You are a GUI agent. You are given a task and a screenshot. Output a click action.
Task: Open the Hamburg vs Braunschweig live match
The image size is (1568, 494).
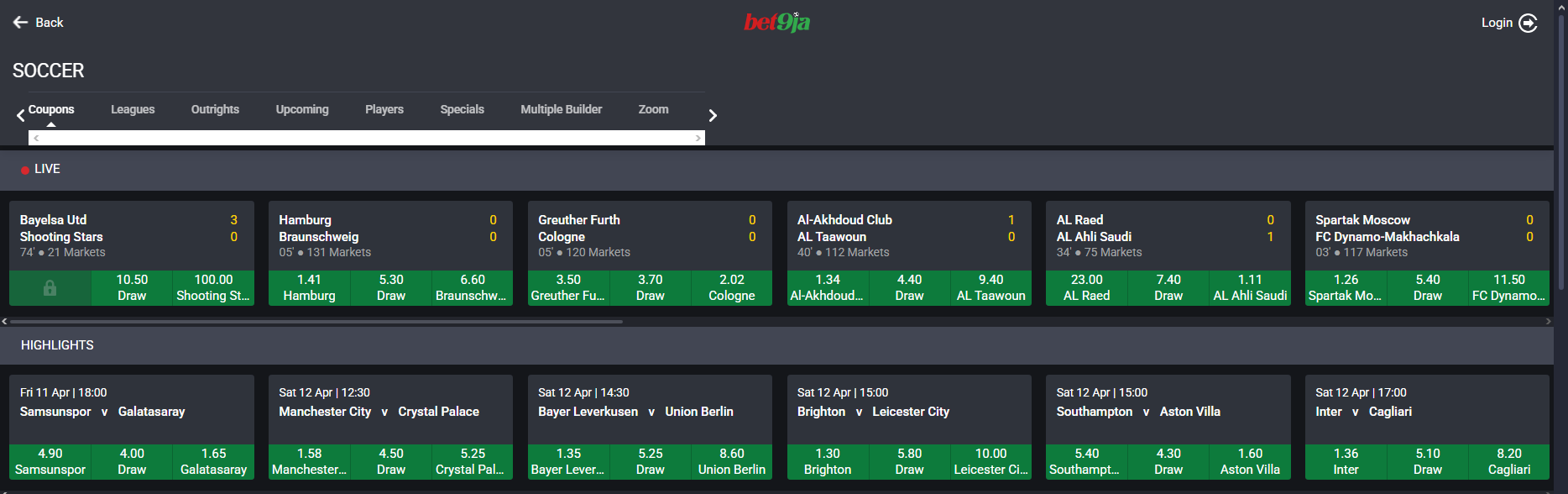pyautogui.click(x=391, y=236)
